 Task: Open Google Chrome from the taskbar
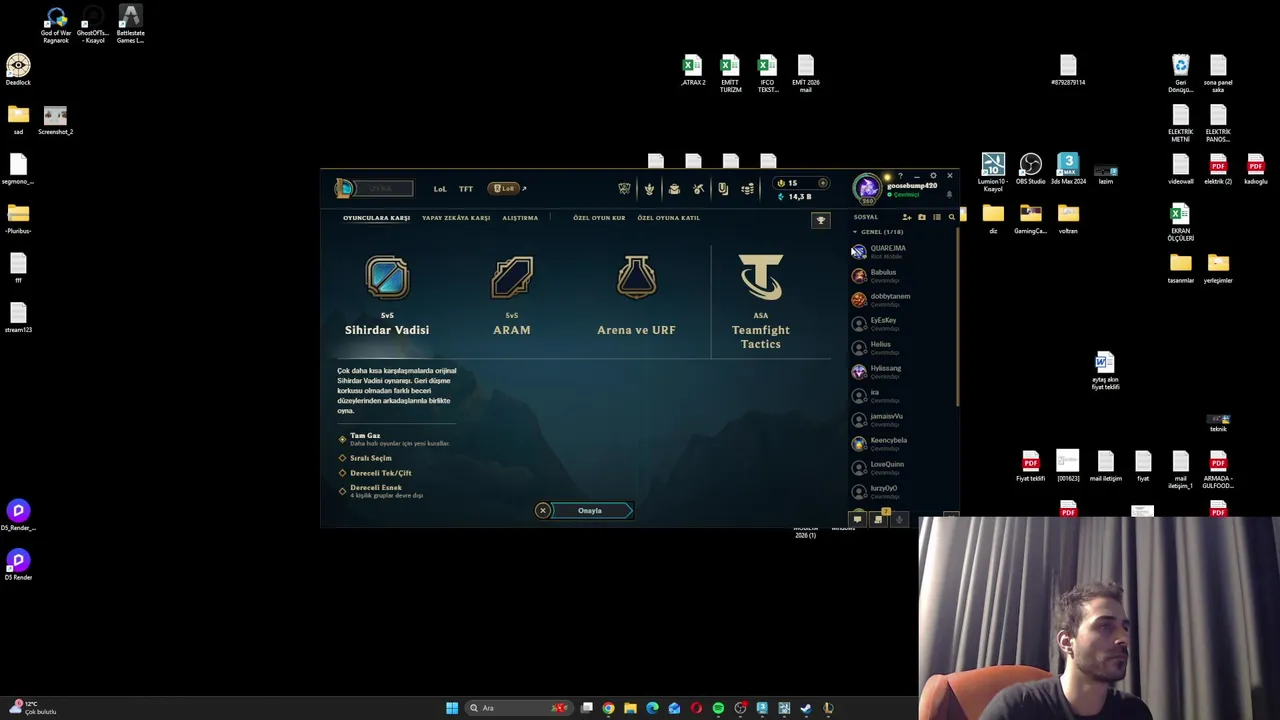pyautogui.click(x=608, y=708)
